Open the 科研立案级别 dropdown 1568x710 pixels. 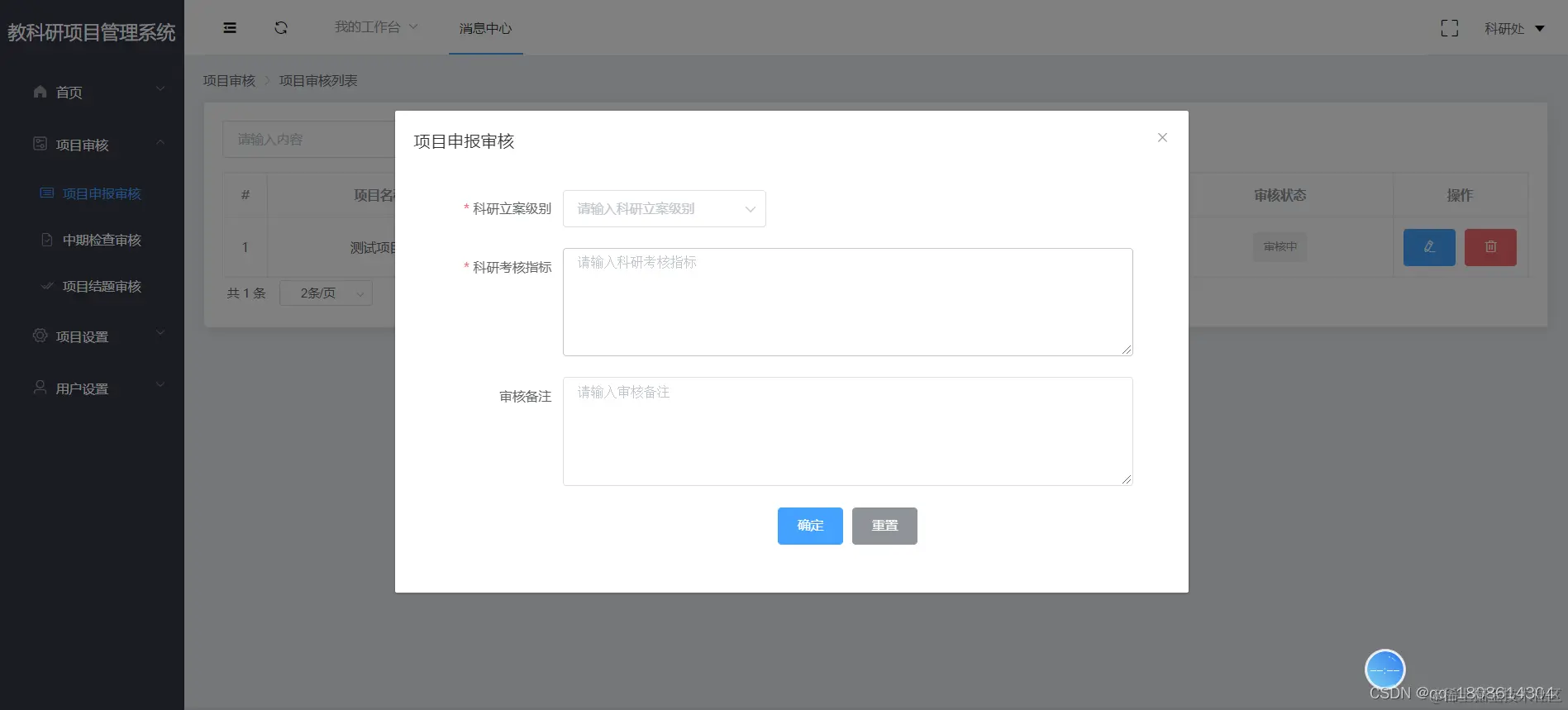(665, 208)
